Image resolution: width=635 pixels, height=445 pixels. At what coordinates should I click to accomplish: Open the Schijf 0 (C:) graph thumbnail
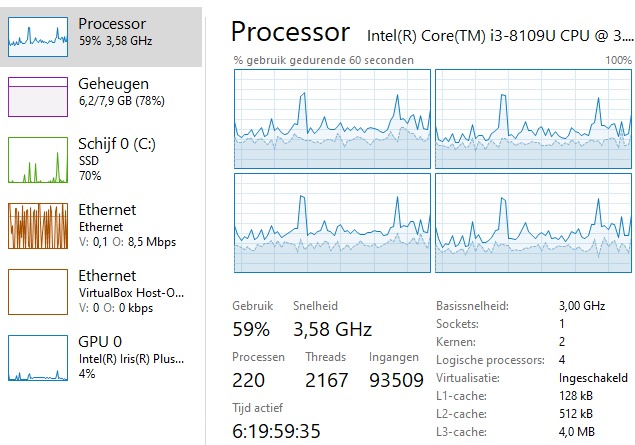click(38, 160)
